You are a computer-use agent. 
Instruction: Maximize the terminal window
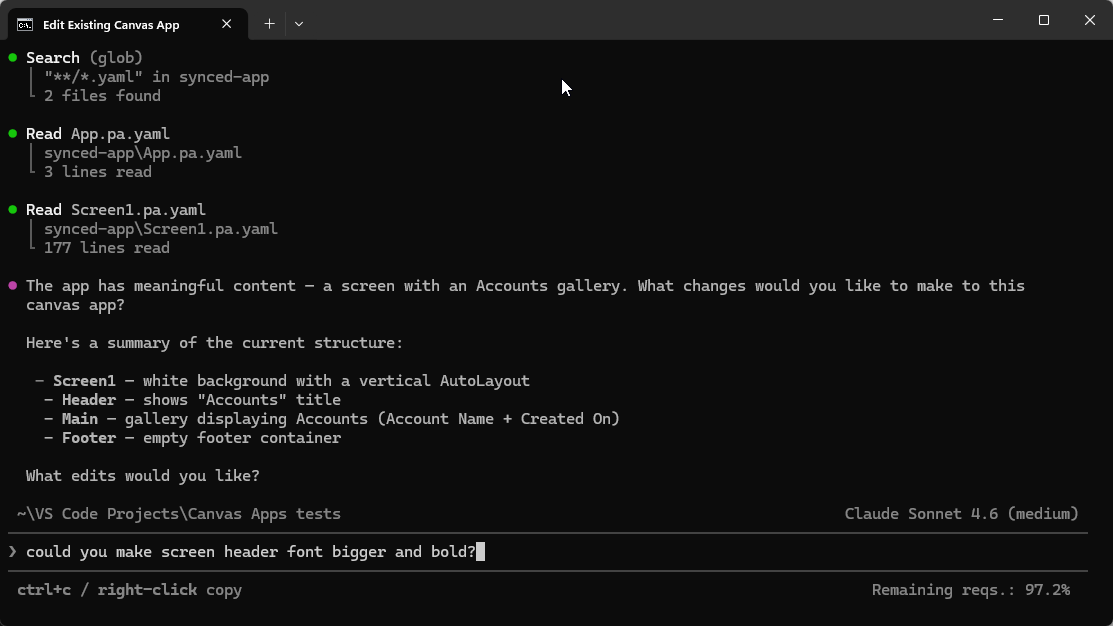[1044, 20]
